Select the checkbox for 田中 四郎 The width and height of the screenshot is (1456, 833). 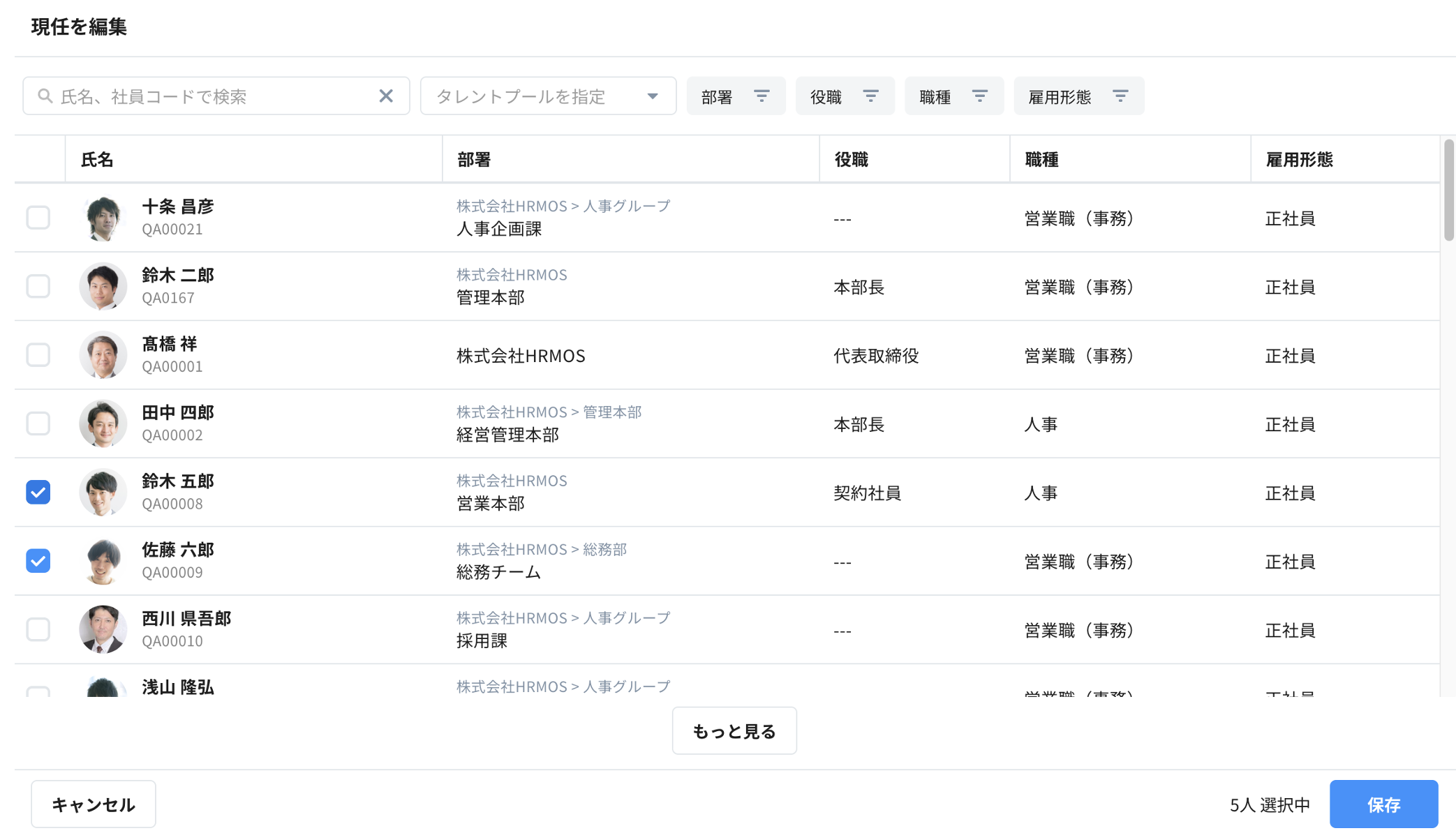pos(38,423)
